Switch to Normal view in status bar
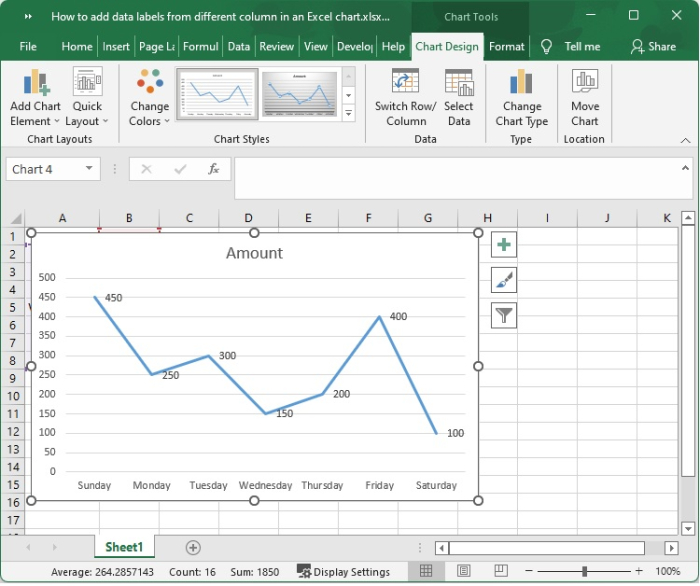Screen dimensions: 700x586 click(426, 572)
